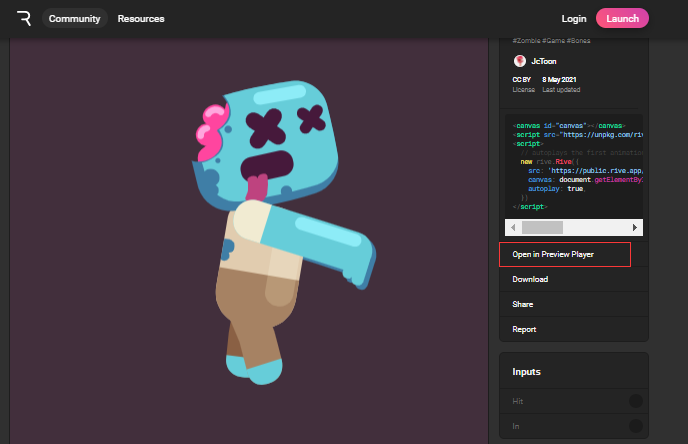Click the zombie animation canvas

point(249,240)
